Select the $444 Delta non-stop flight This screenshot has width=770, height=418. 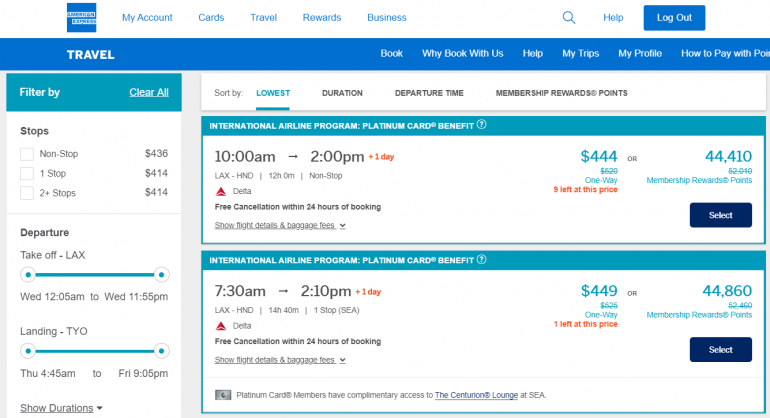720,215
